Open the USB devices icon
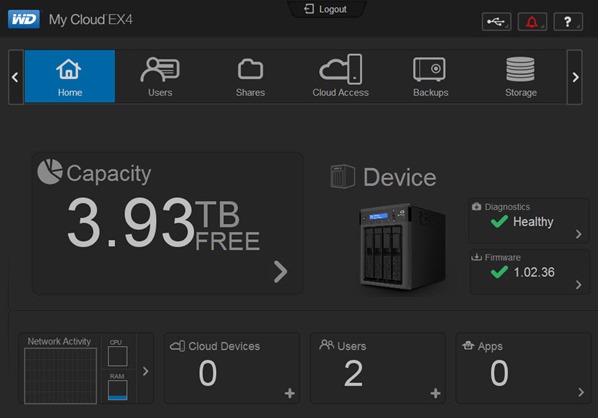The height and width of the screenshot is (418, 598). click(496, 22)
